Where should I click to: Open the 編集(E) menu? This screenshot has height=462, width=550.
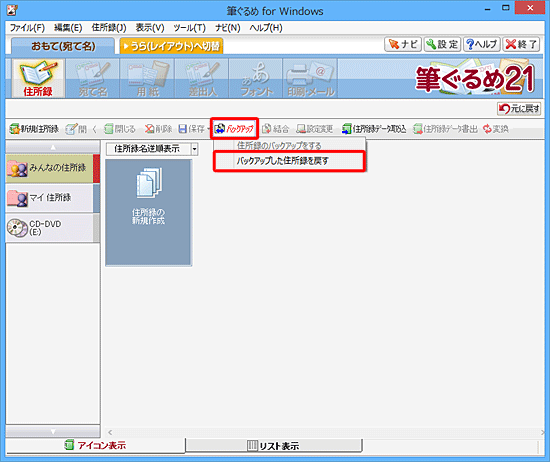[68, 28]
